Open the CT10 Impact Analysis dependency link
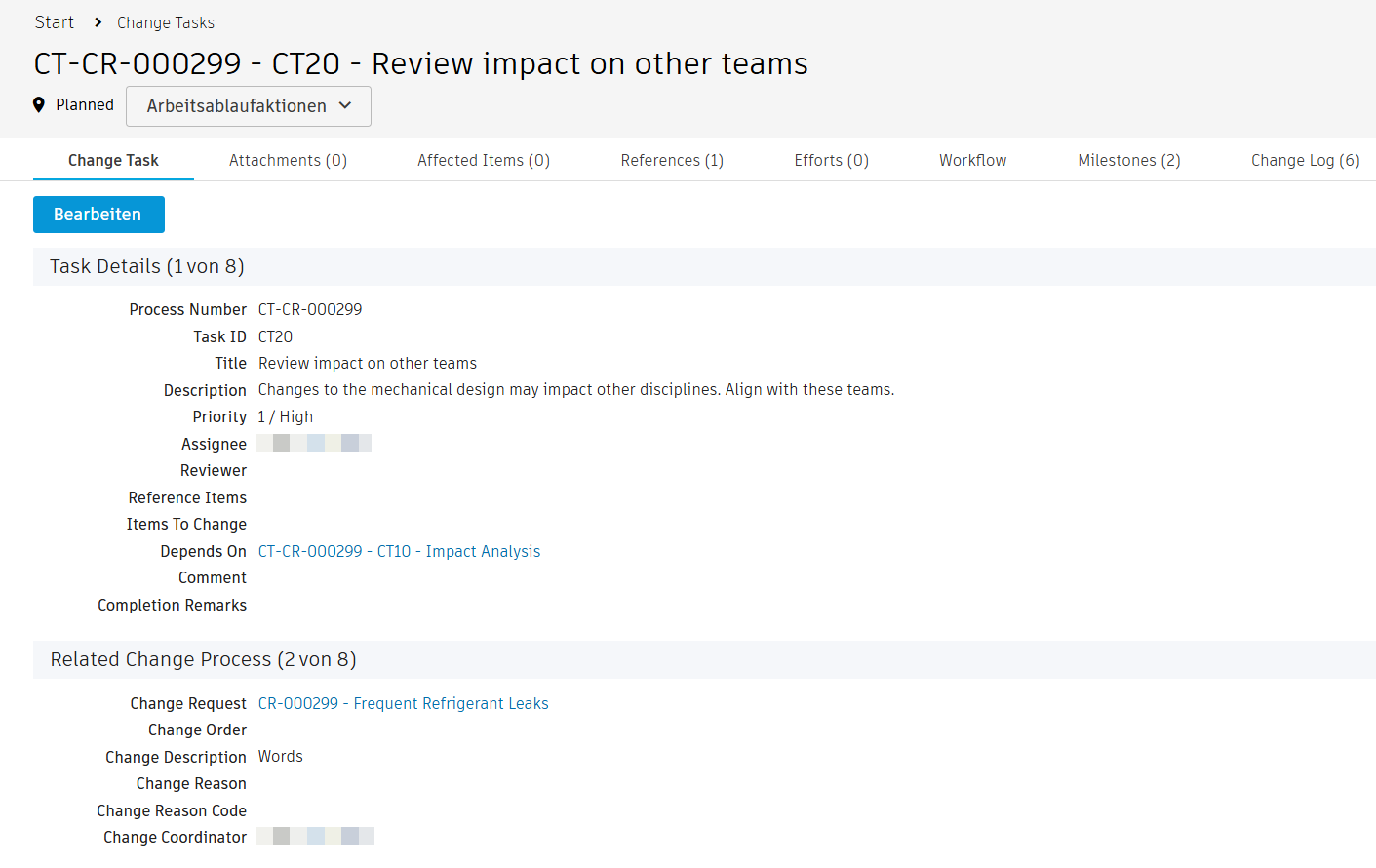1376x868 pixels. 399,552
